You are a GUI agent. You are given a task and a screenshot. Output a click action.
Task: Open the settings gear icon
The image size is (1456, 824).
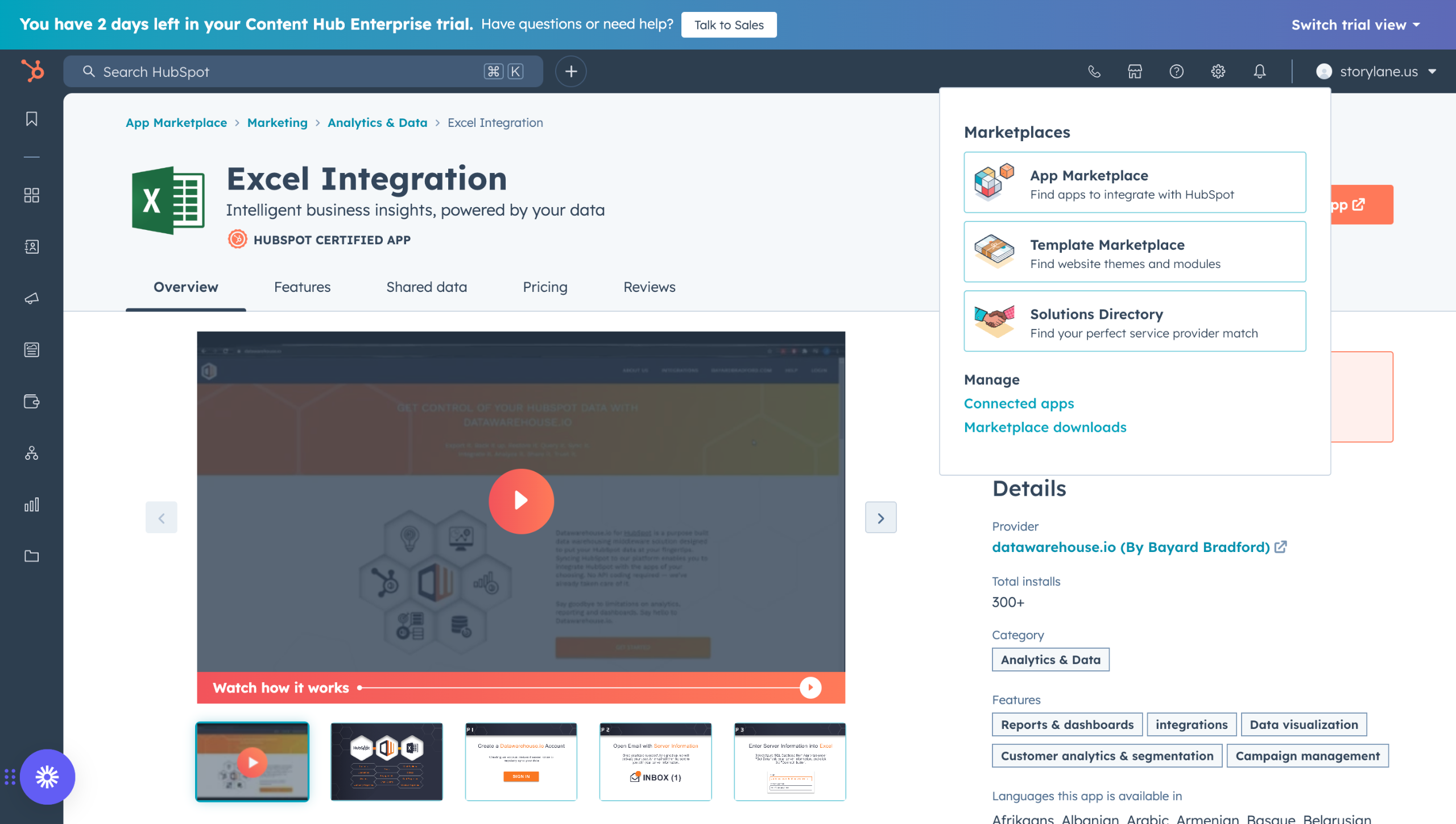pos(1218,72)
